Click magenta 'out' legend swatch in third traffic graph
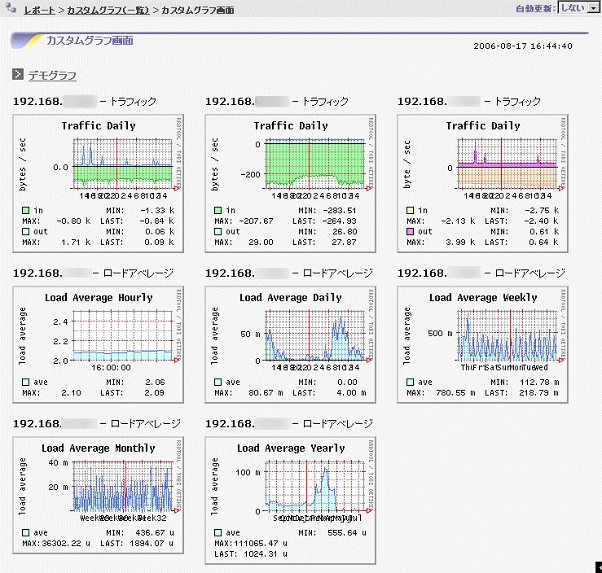The height and width of the screenshot is (573, 602). pyautogui.click(x=409, y=230)
